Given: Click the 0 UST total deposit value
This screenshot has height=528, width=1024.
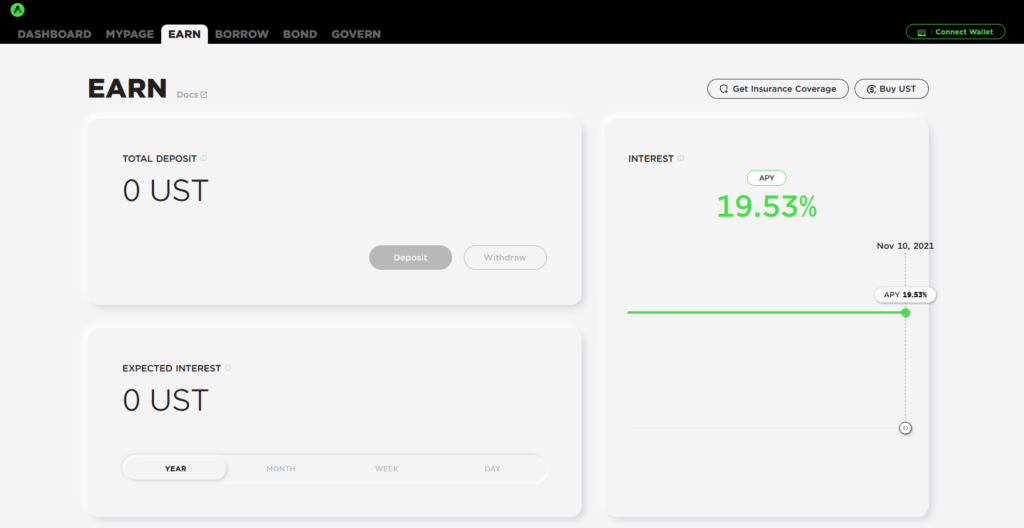Looking at the screenshot, I should point(165,190).
